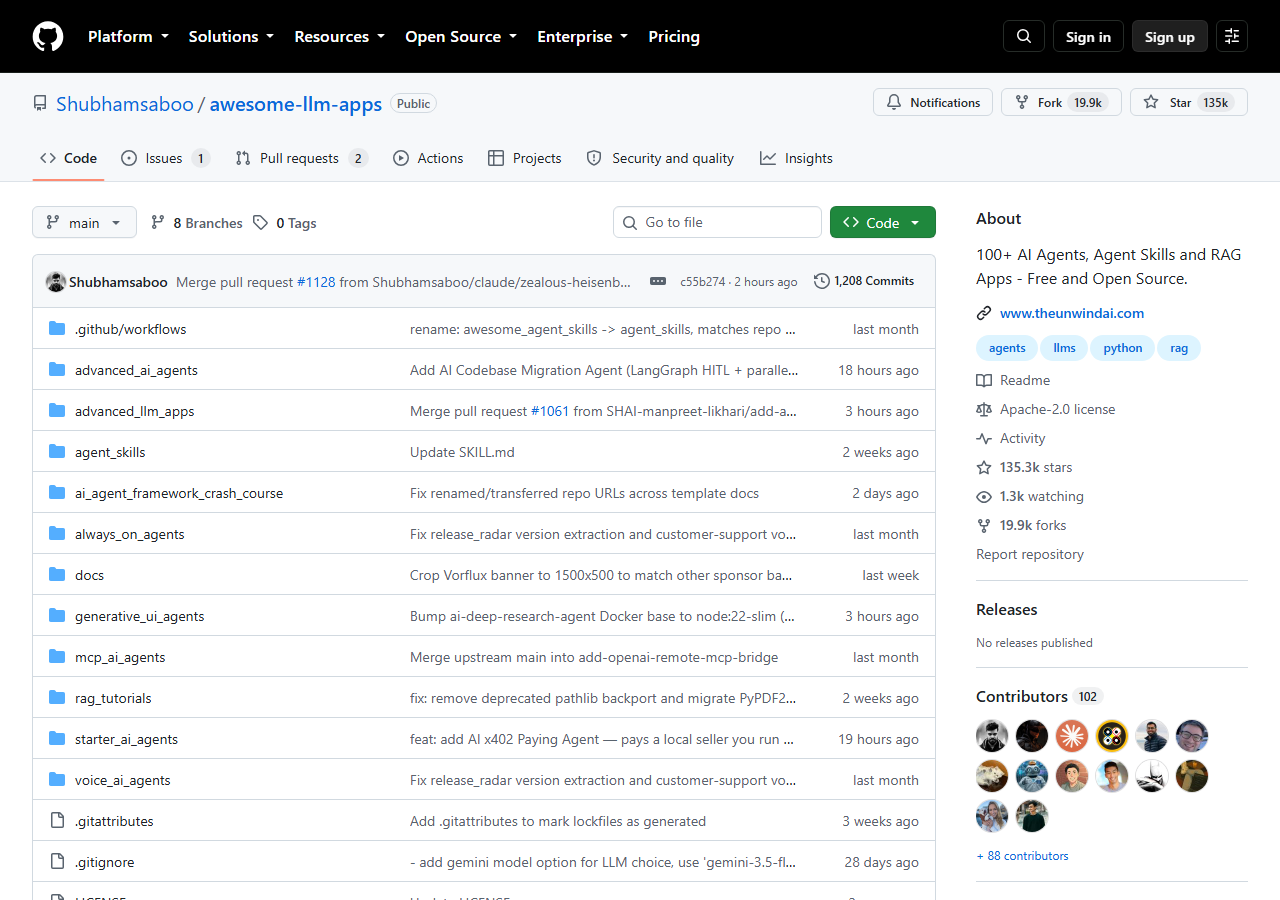Click the llms topic tag
Screen dimensions: 1280x900
pyautogui.click(x=1065, y=348)
